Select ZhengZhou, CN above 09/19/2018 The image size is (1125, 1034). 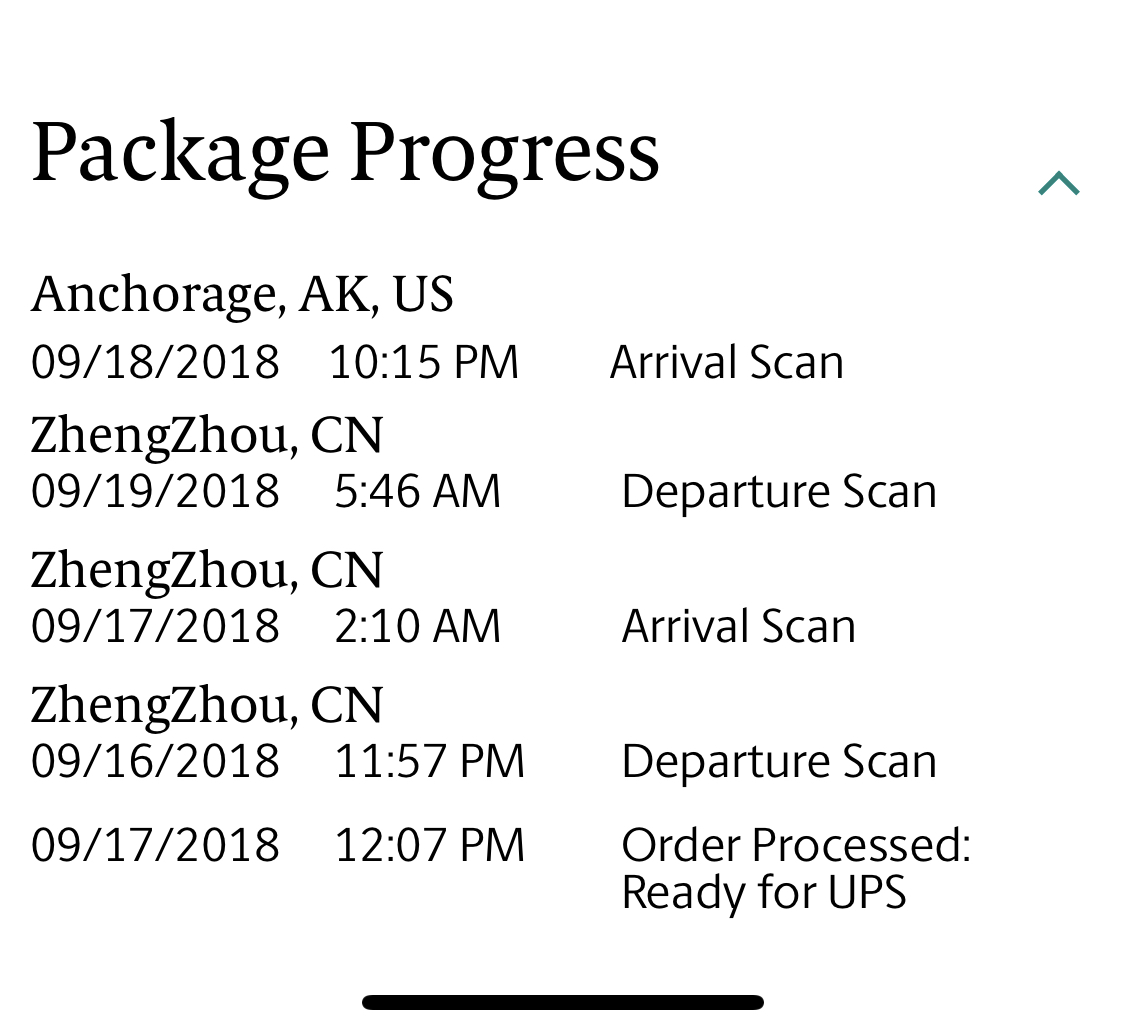coord(207,436)
